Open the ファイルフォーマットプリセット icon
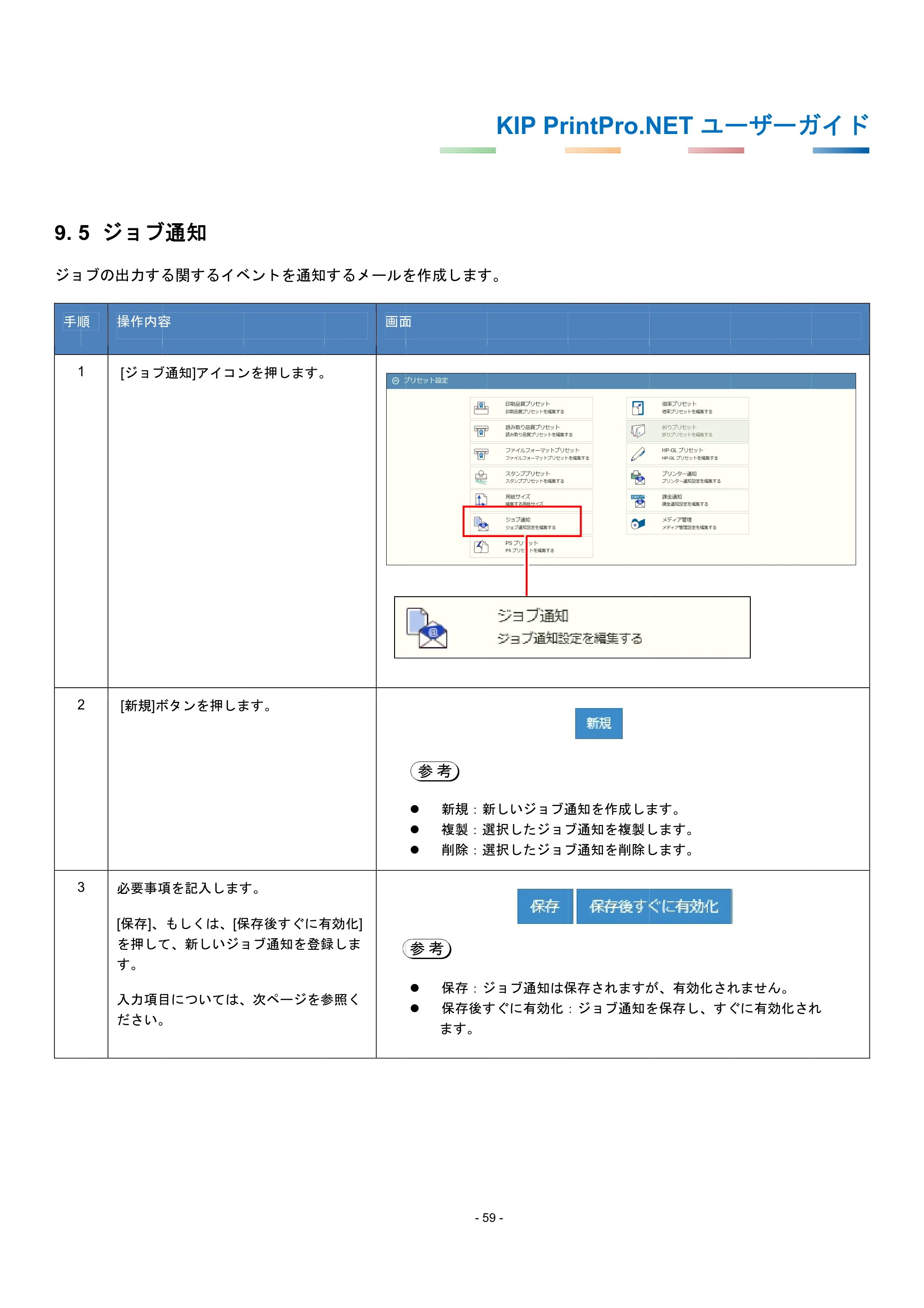The width and height of the screenshot is (924, 1308). (481, 454)
